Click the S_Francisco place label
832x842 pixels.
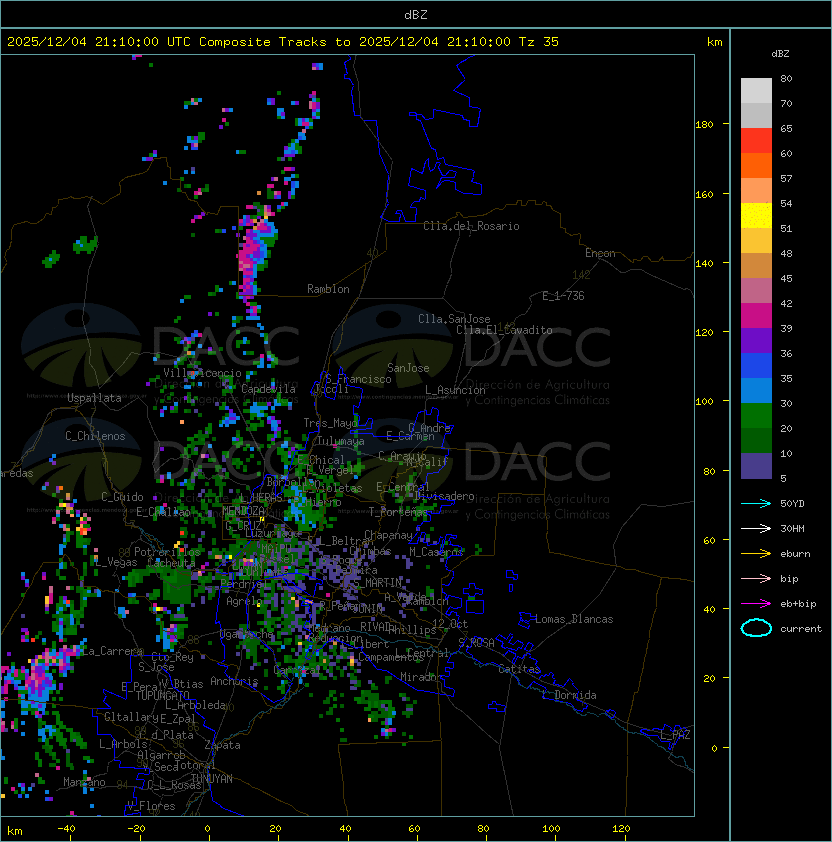pos(358,379)
